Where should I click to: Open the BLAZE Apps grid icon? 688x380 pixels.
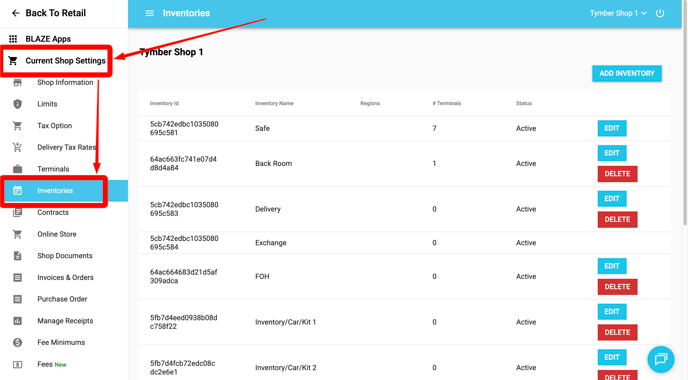click(x=13, y=39)
